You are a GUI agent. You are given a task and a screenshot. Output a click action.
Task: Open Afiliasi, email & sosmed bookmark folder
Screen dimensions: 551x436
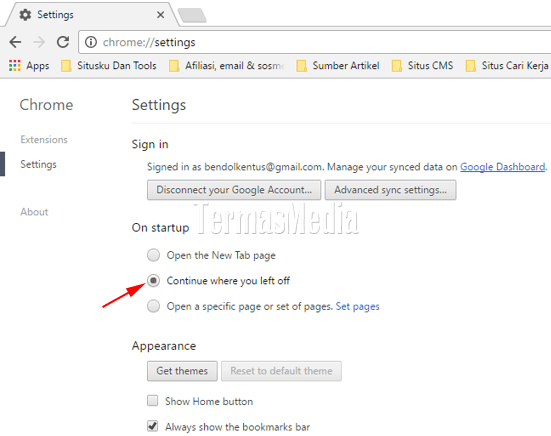click(226, 66)
